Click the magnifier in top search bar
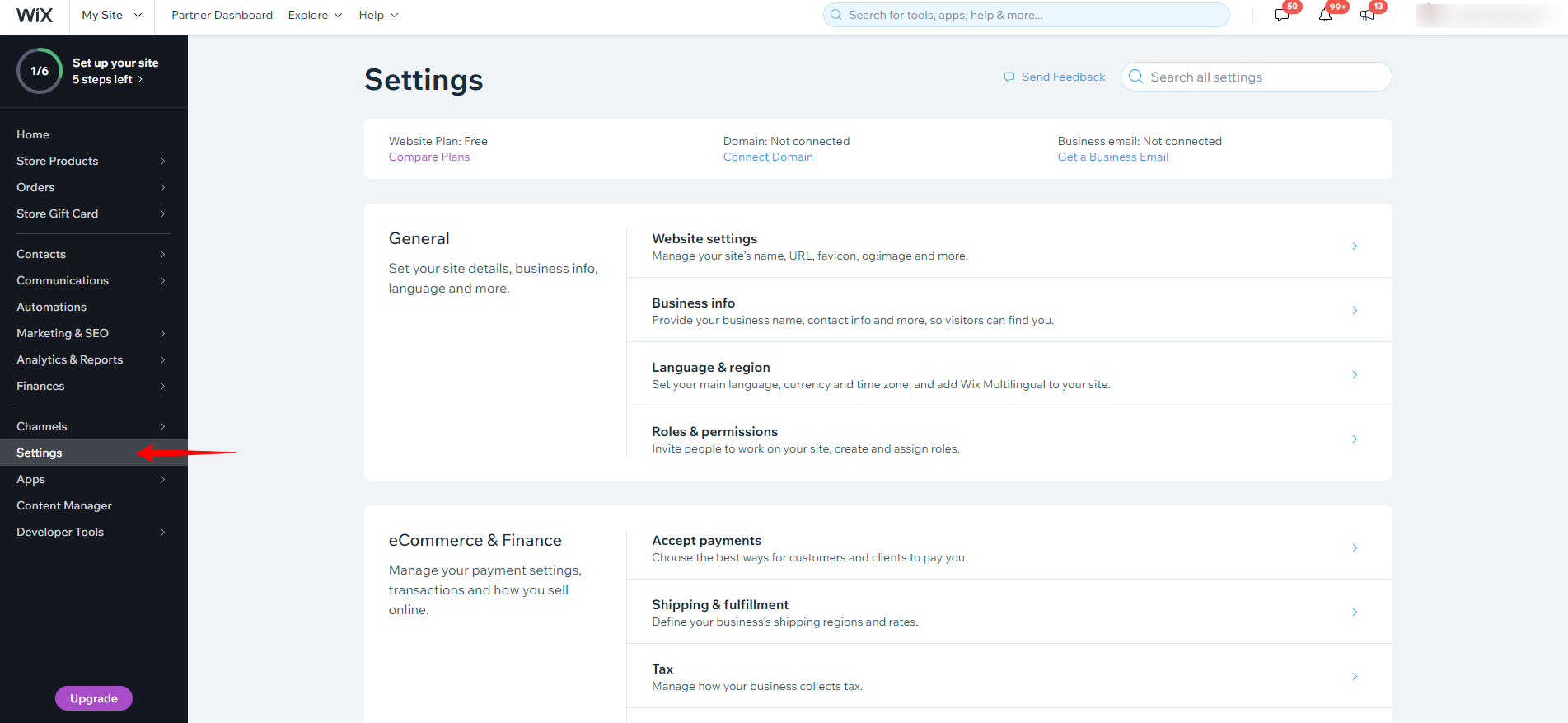The width and height of the screenshot is (1568, 723). coord(836,15)
